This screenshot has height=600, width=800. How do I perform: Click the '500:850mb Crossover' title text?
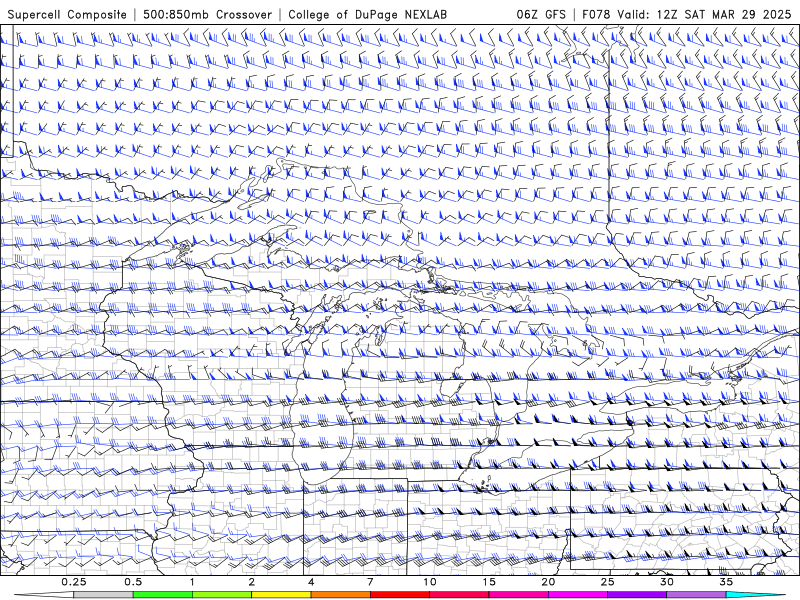[208, 14]
